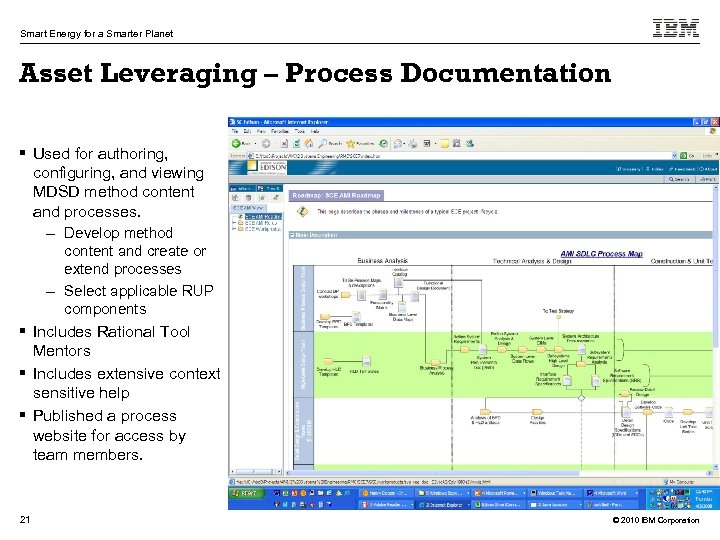Click the Print icon in browser toolbar
Image resolution: width=720 pixels, height=540 pixels.
[x=413, y=144]
